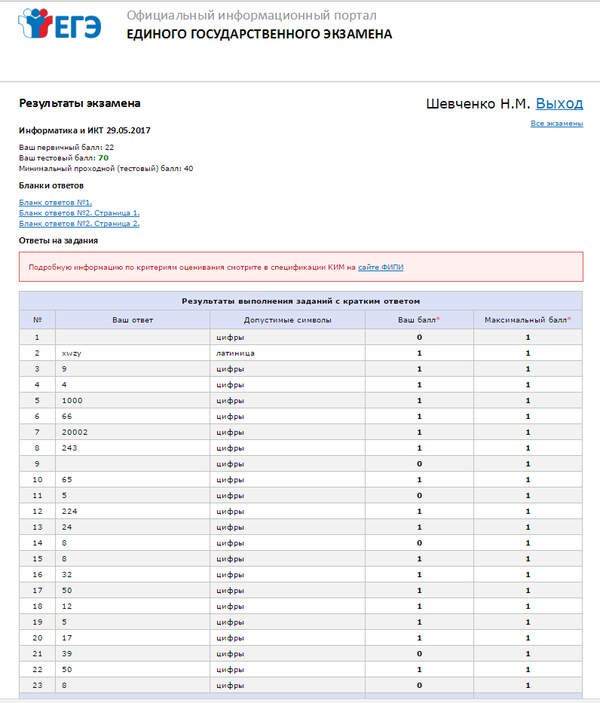The image size is (600, 703).
Task: Click answer 32 in row 16
Action: coord(67,574)
